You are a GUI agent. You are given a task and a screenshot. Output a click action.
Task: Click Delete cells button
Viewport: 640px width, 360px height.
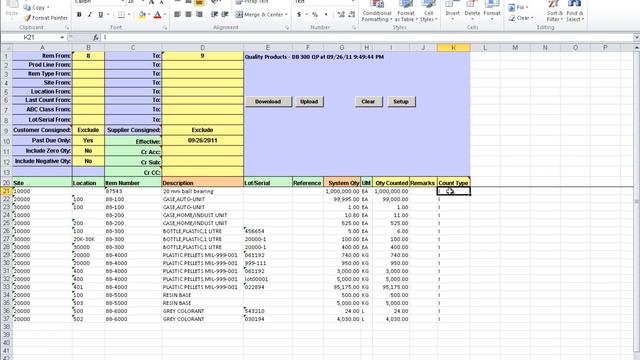(472, 11)
